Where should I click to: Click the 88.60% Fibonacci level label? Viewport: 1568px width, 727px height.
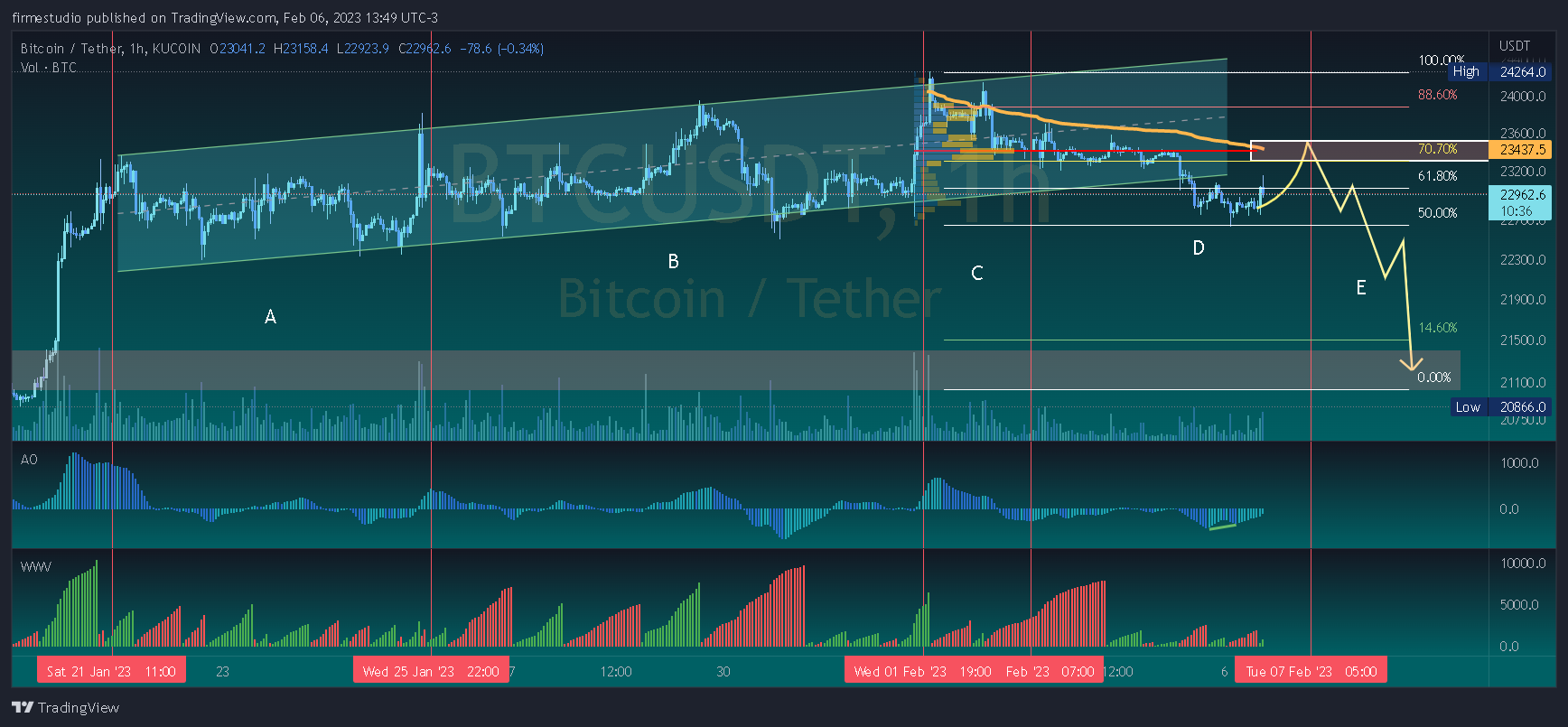coord(1437,94)
